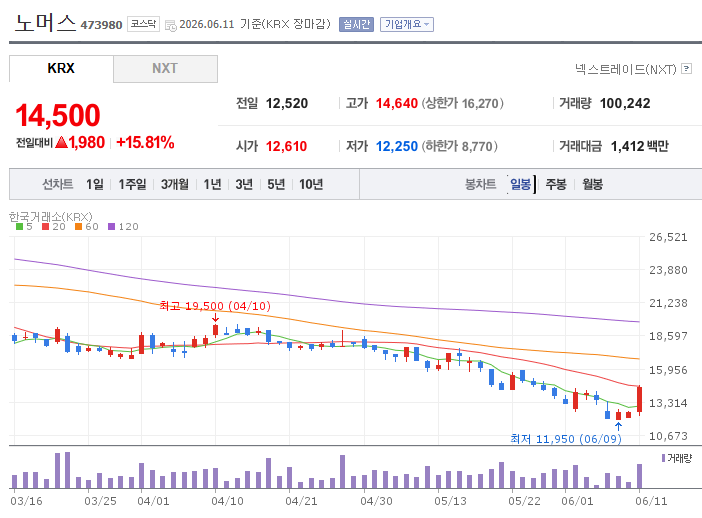Click the trading volume value 100,242
Viewport: 702px width, 518px height.
pyautogui.click(x=625, y=103)
